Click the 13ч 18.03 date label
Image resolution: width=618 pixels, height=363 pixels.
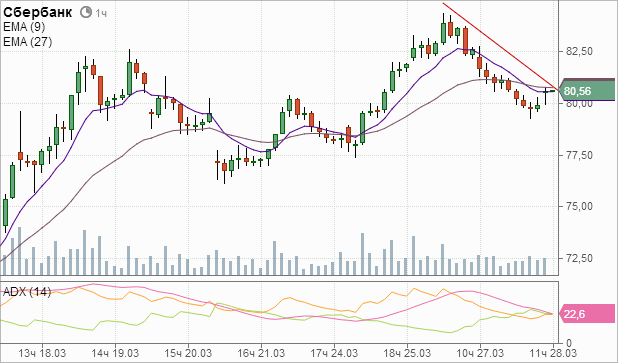(x=42, y=353)
